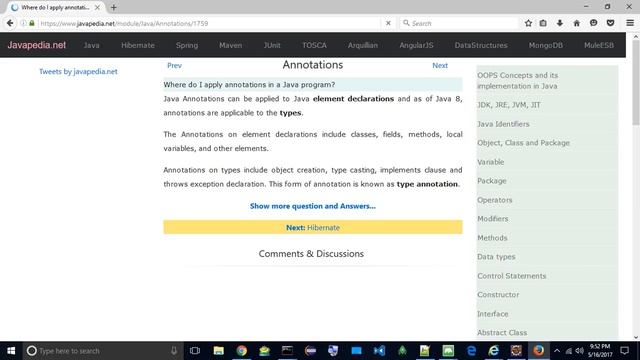Click the 'Next: Hibernate' yellow banner
The height and width of the screenshot is (360, 640).
pyautogui.click(x=313, y=227)
